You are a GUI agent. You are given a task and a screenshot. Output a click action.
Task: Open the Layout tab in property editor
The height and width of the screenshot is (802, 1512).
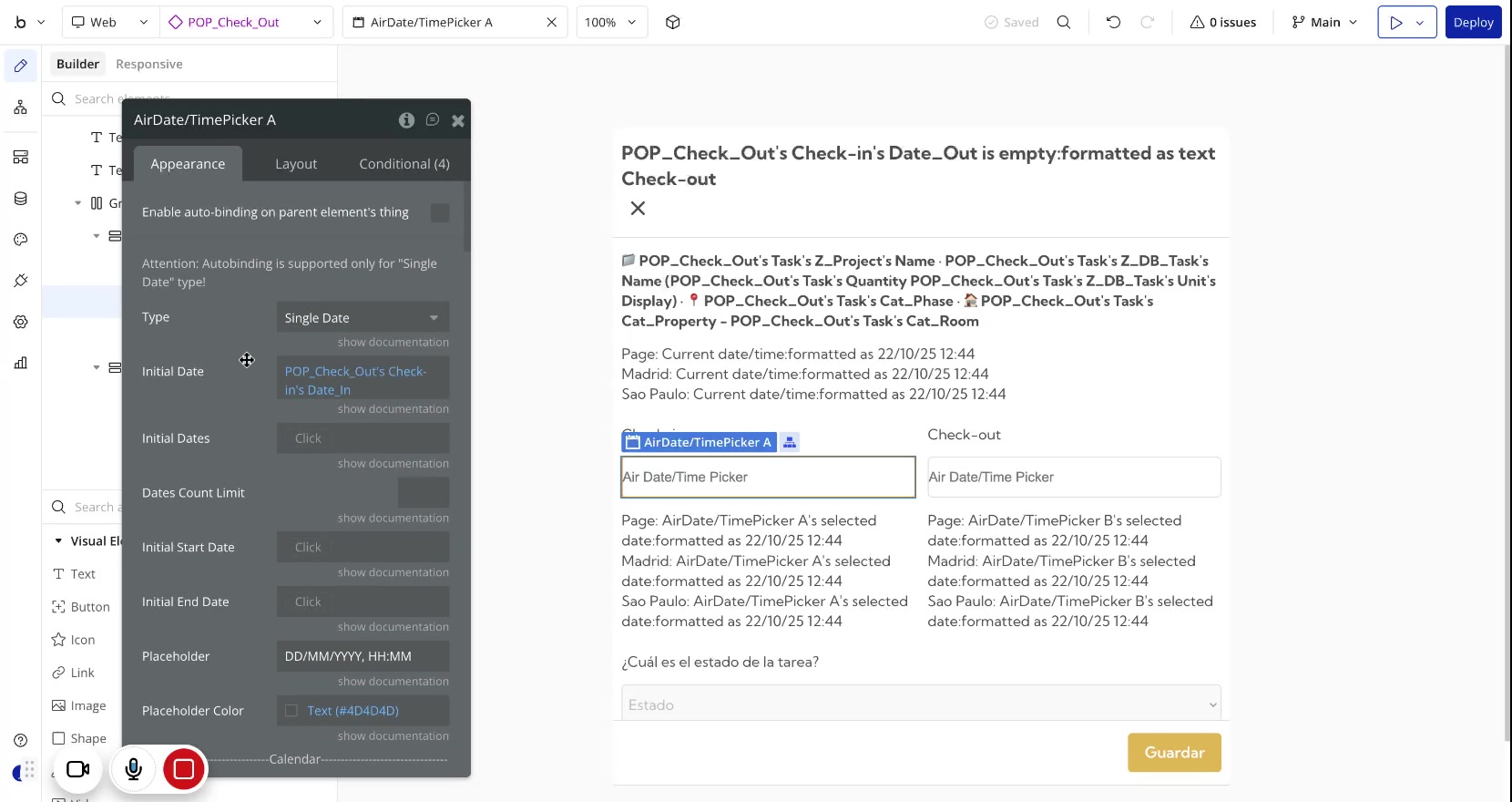[x=296, y=164]
